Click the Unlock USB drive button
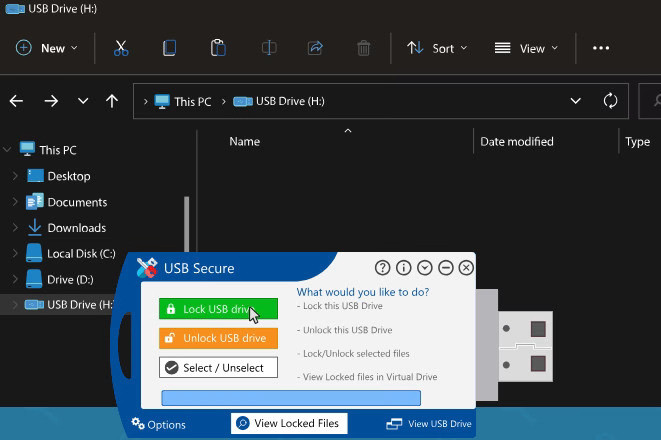This screenshot has height=440, width=661. click(218, 338)
